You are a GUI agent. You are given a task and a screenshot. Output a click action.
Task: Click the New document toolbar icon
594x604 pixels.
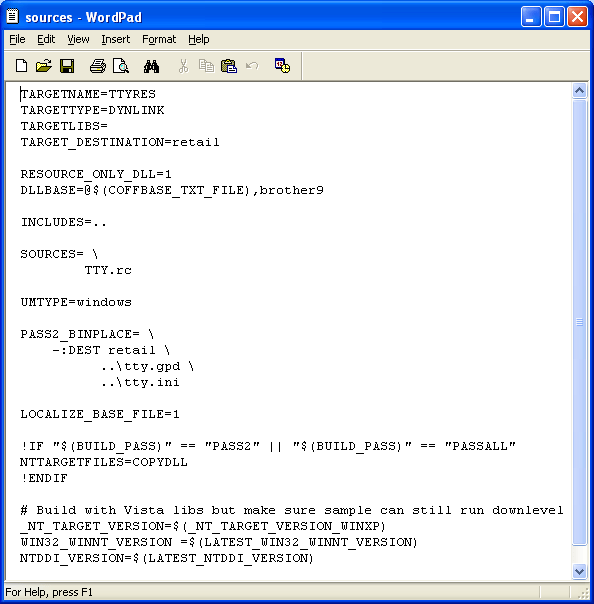(x=21, y=66)
